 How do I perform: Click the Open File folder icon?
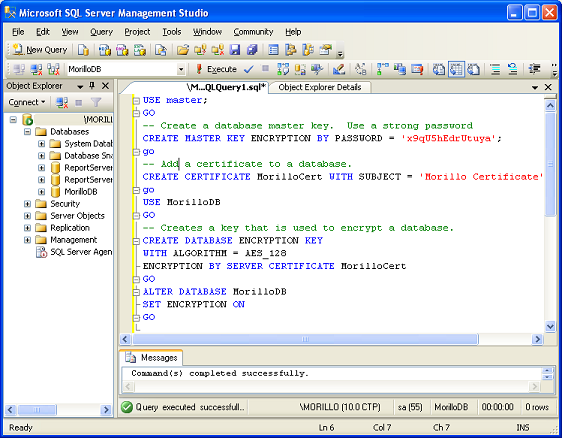pos(183,50)
